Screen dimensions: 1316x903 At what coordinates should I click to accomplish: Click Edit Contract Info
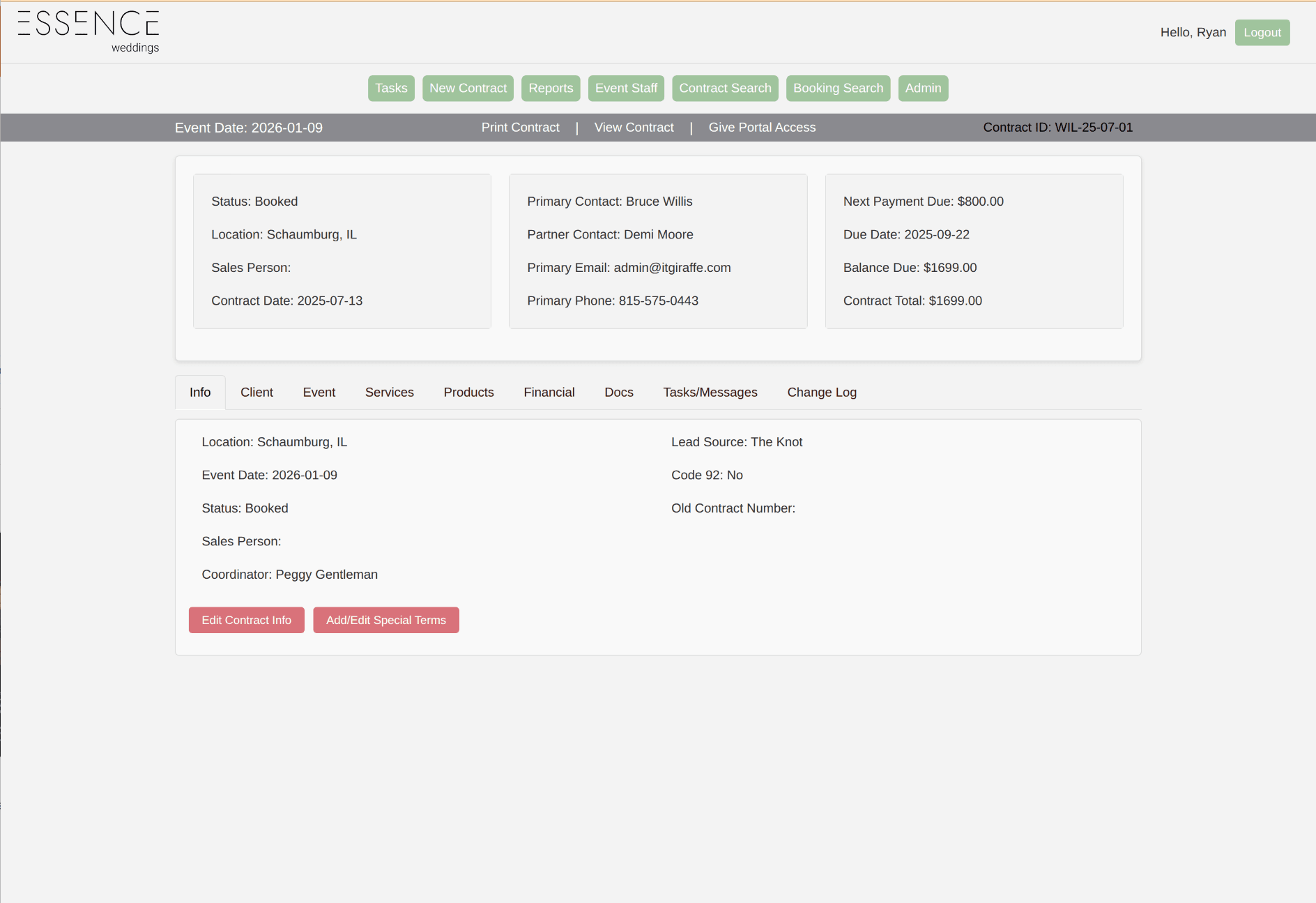click(x=246, y=620)
